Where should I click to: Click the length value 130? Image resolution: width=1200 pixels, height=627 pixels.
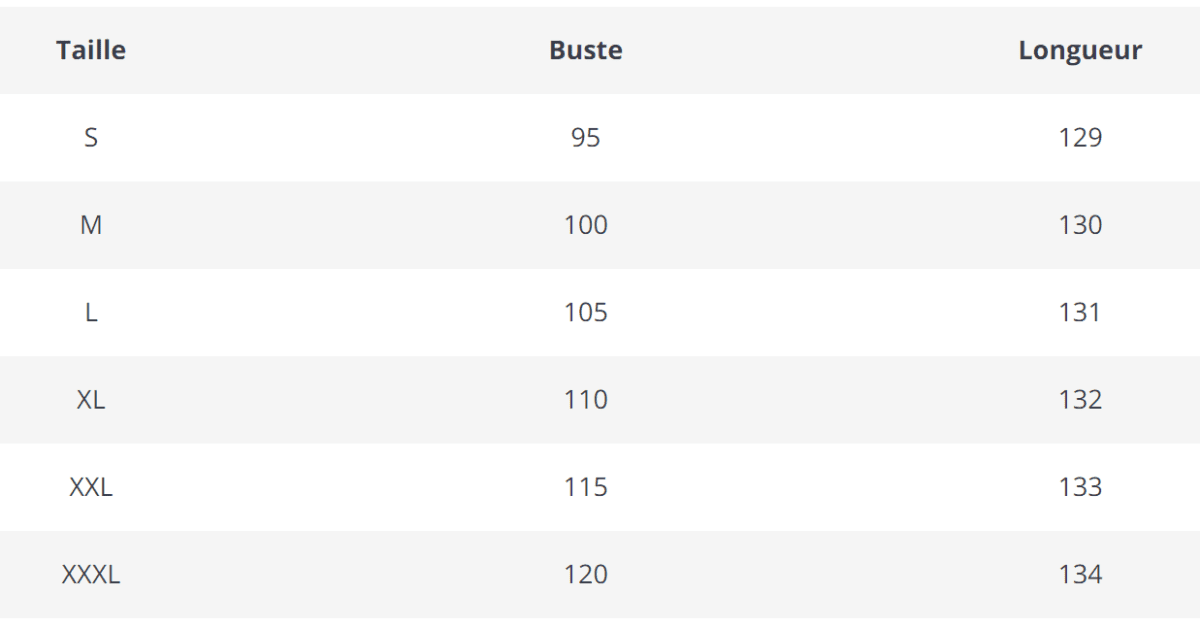pyautogui.click(x=1080, y=225)
